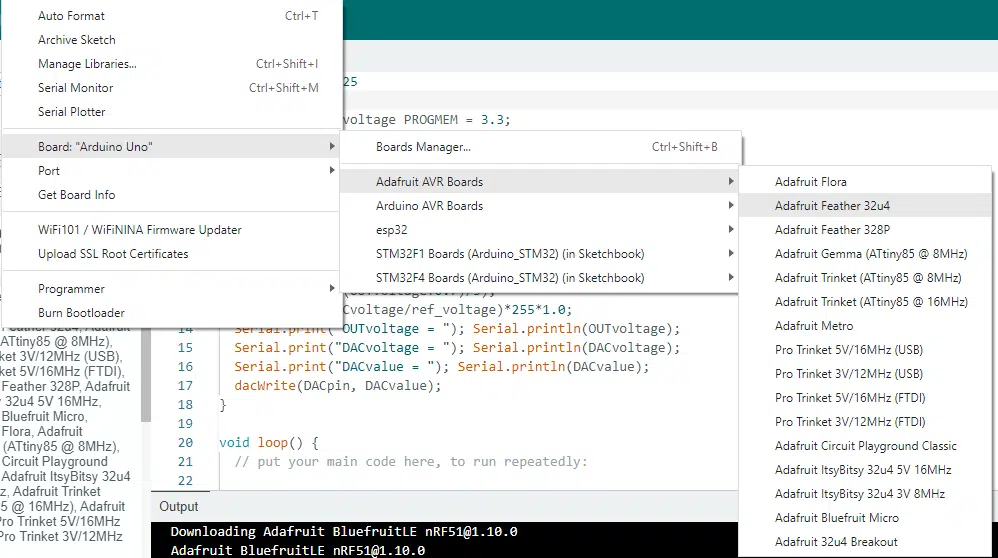Image resolution: width=998 pixels, height=558 pixels.
Task: Click the void loop() code line
Action: pyautogui.click(x=269, y=443)
